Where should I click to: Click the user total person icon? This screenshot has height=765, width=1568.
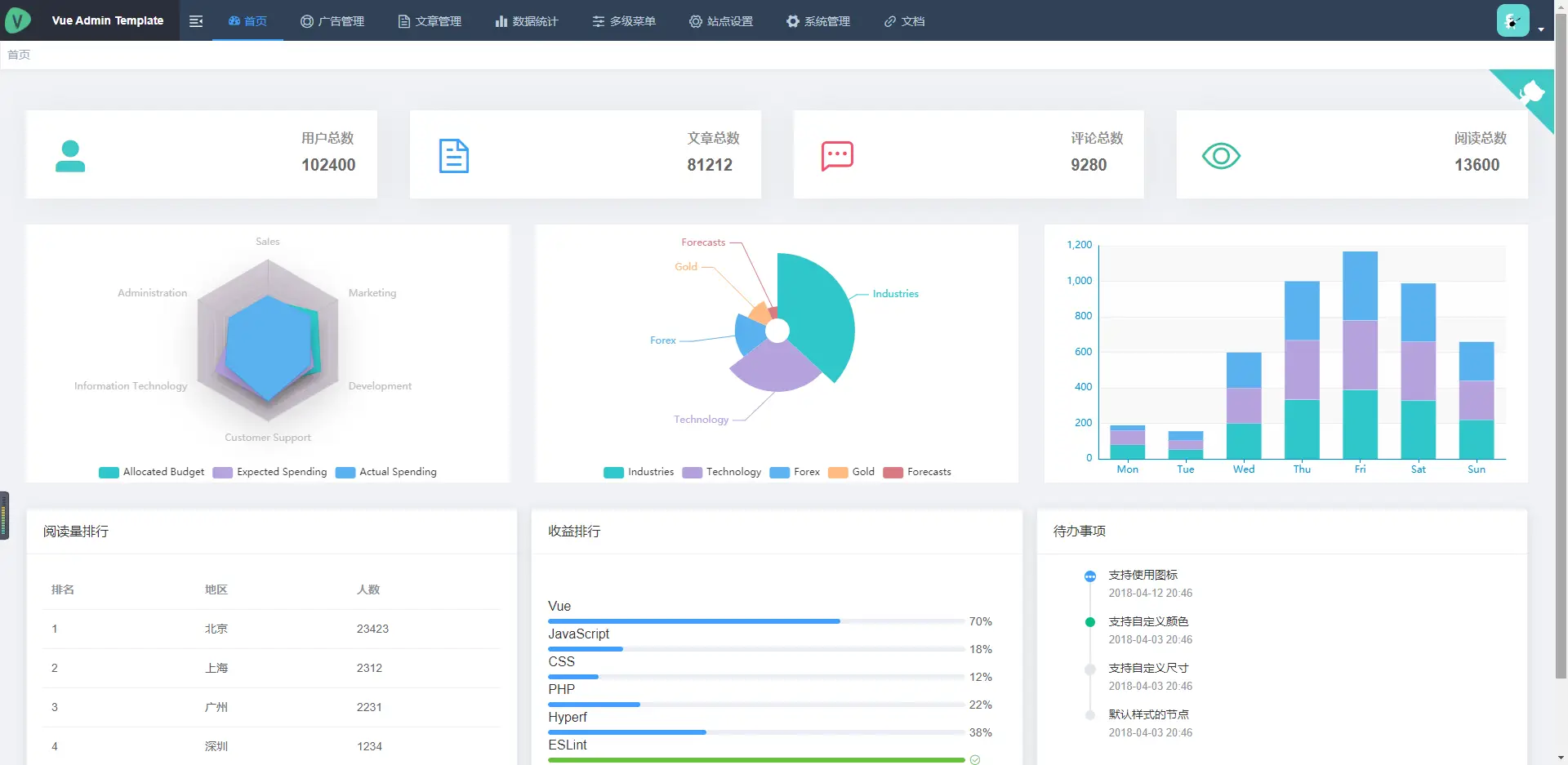click(x=70, y=156)
